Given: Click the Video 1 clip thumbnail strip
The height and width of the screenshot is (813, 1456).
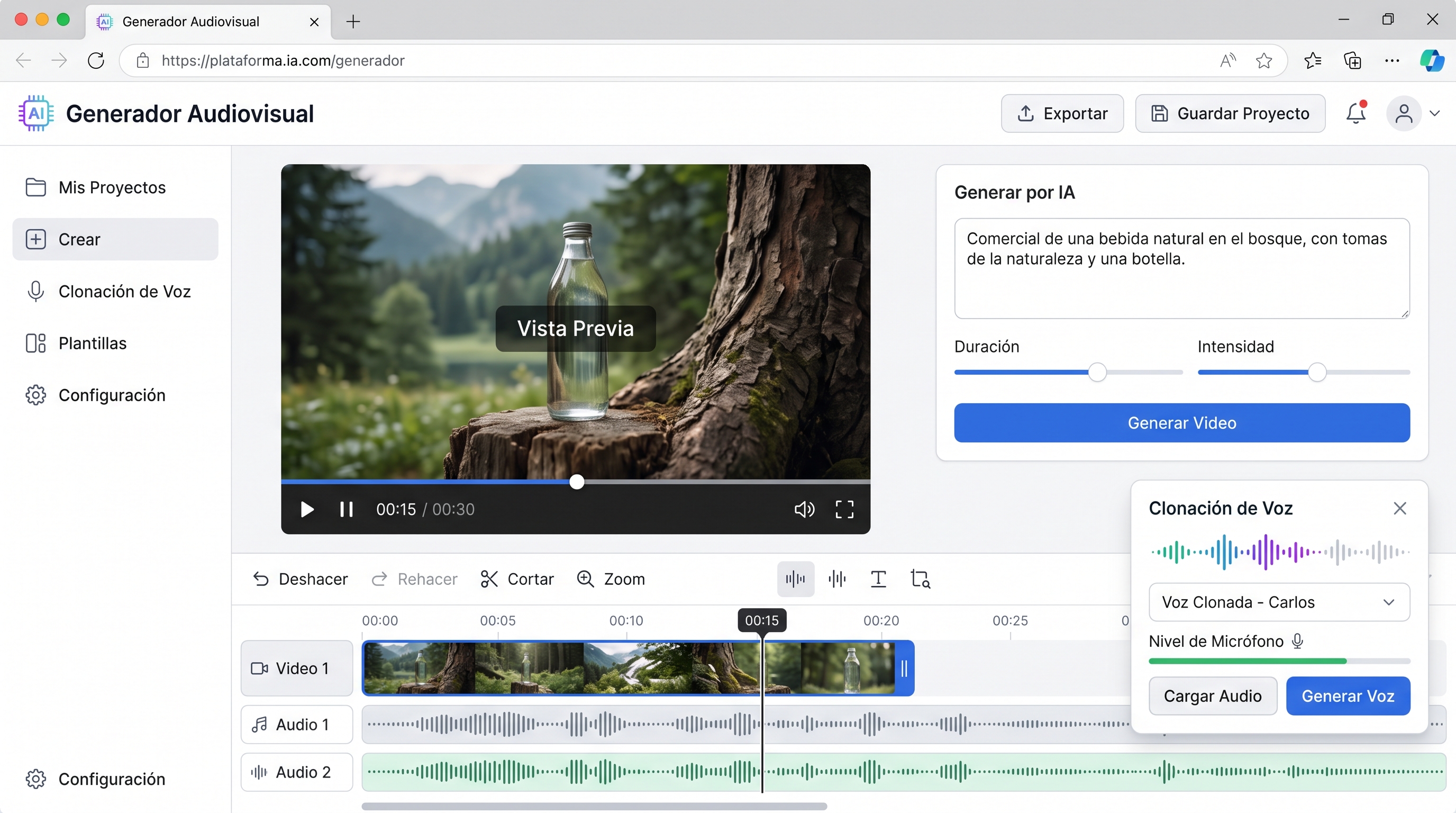Looking at the screenshot, I should 629,669.
